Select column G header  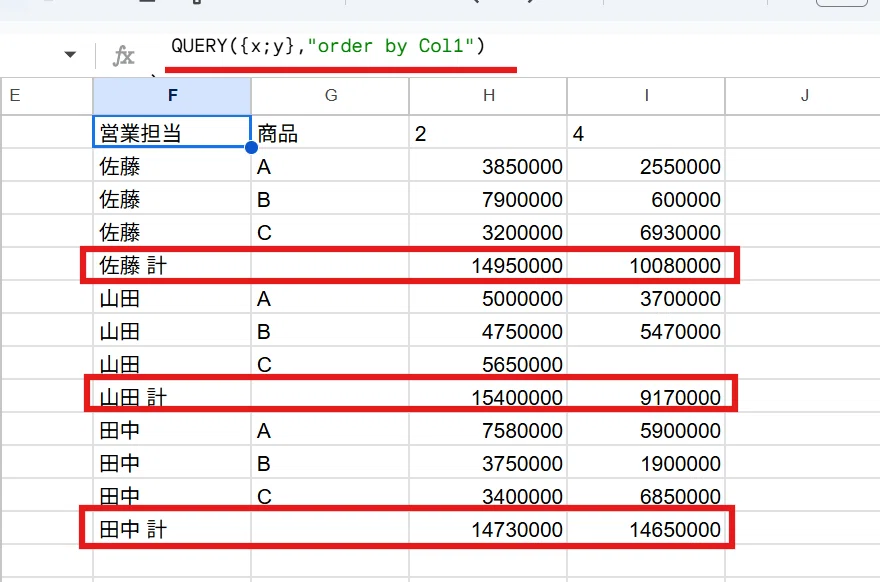[331, 96]
